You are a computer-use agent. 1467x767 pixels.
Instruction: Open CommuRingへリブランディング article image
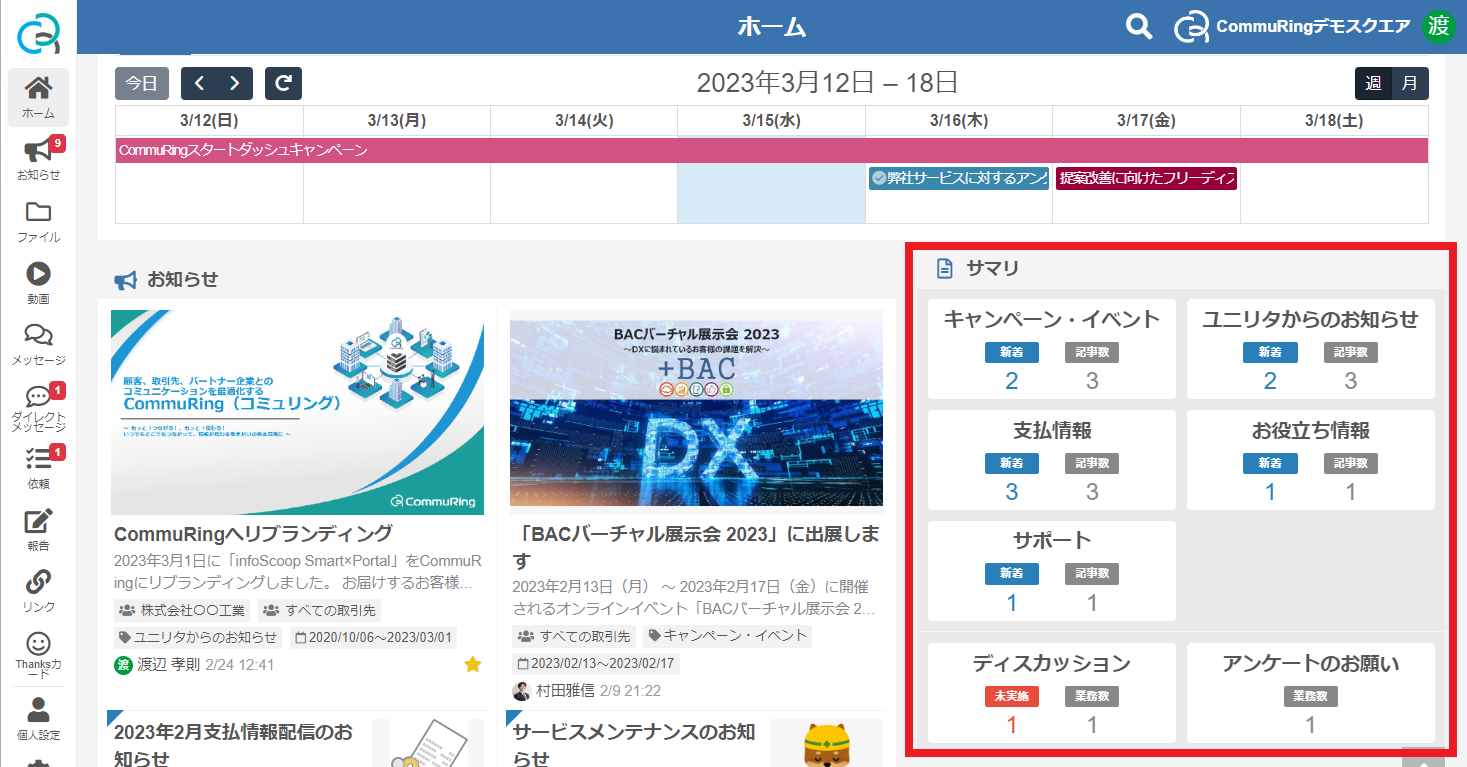tap(297, 412)
